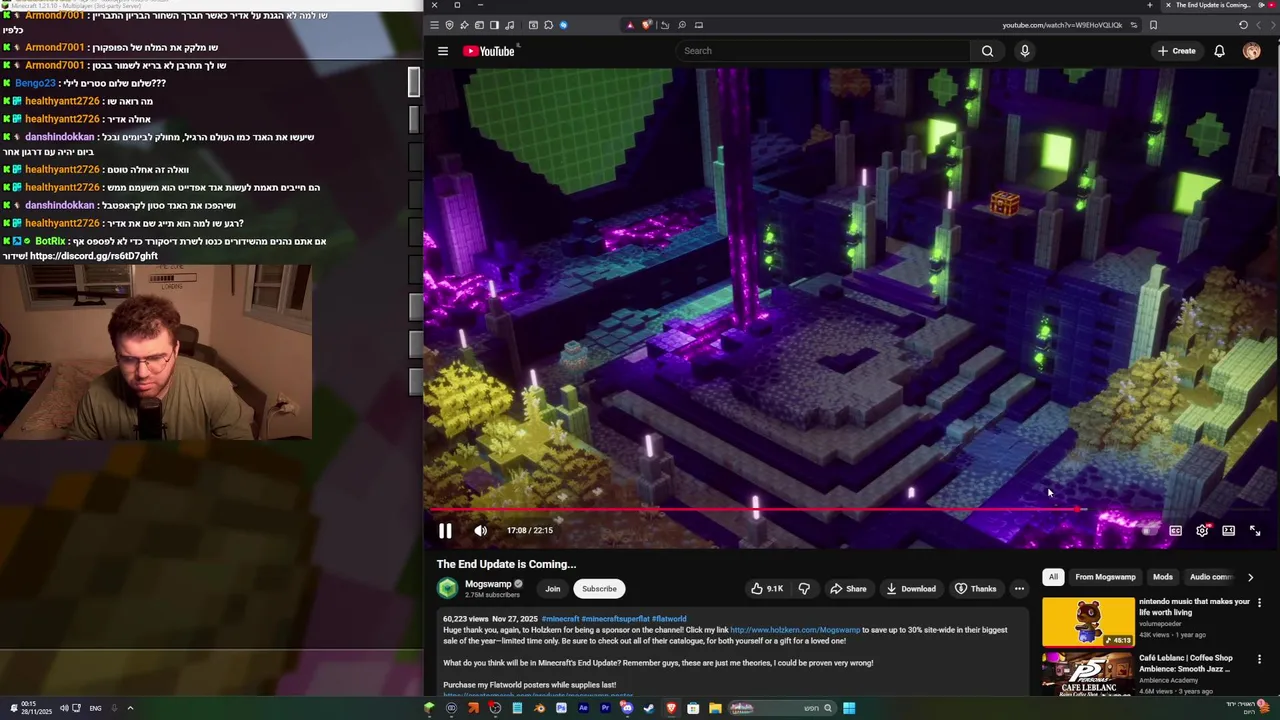Open Premiere Pro from taskbar

[x=605, y=708]
